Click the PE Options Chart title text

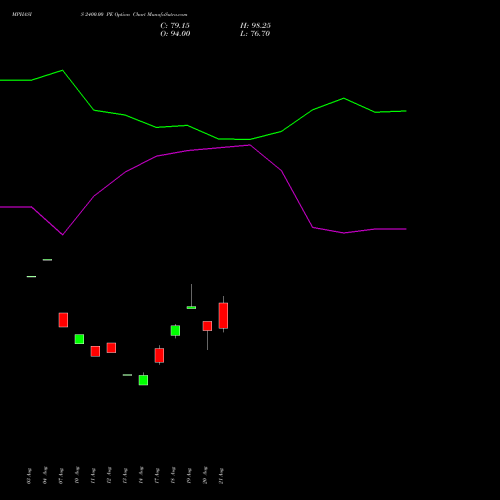coord(134,15)
